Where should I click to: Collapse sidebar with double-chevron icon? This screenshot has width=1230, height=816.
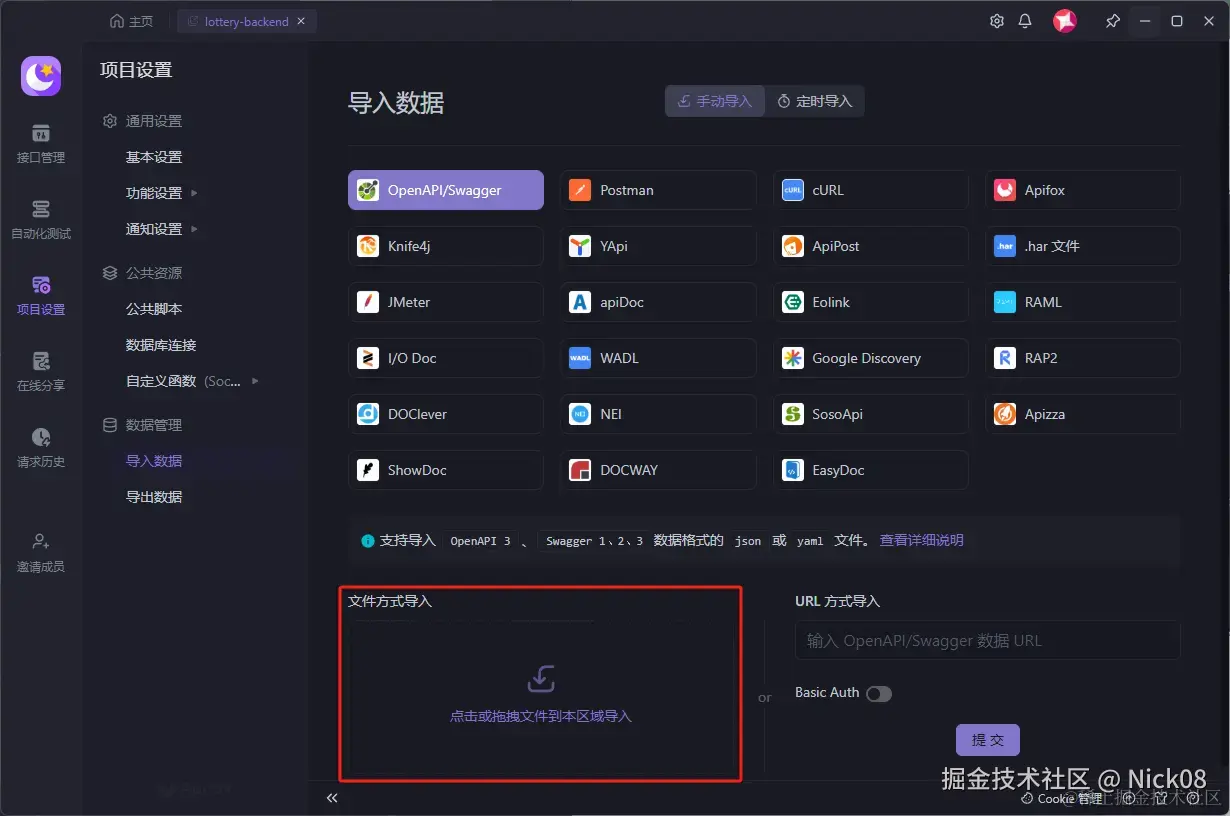point(332,798)
